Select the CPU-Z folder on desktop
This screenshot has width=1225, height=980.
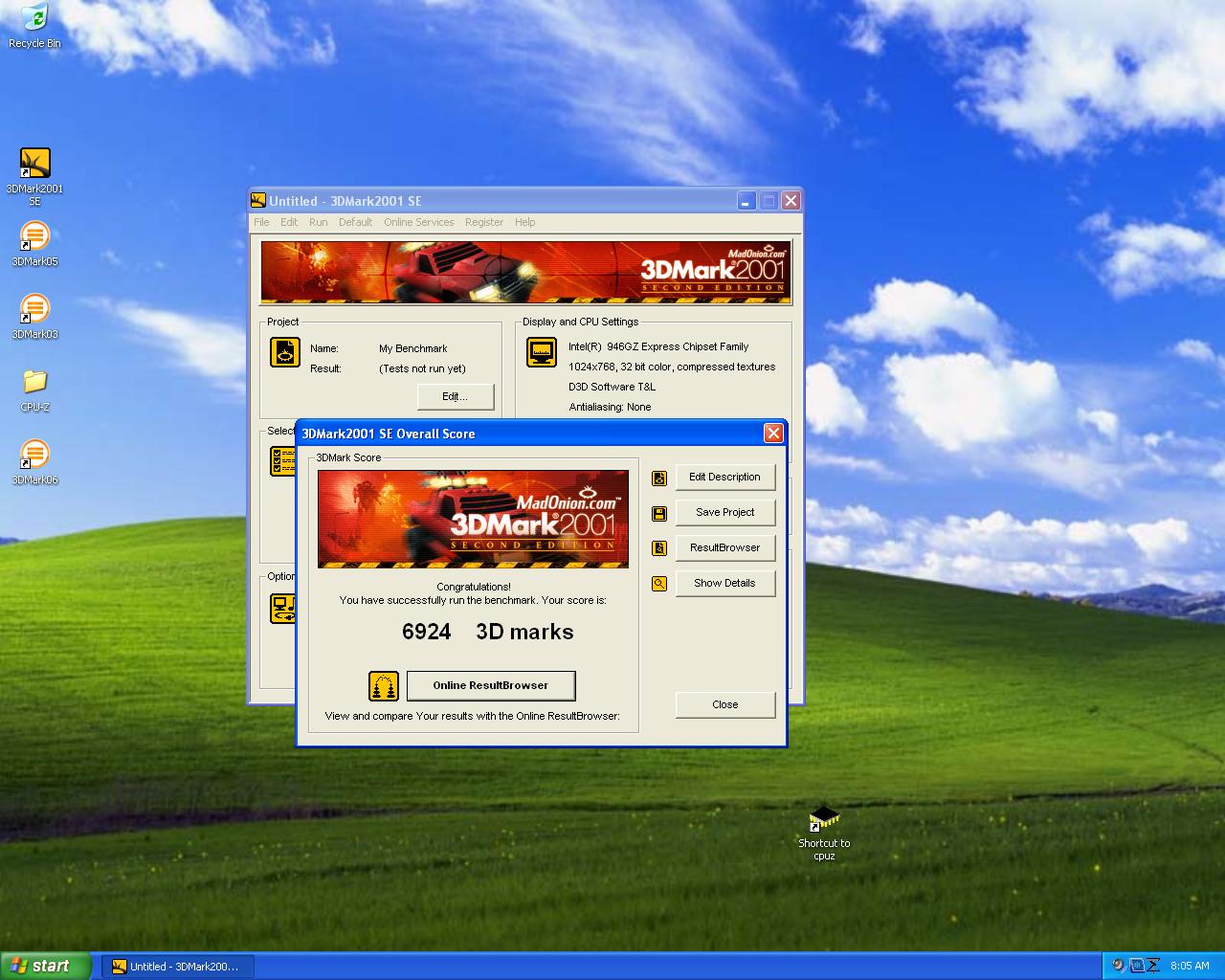pyautogui.click(x=34, y=390)
